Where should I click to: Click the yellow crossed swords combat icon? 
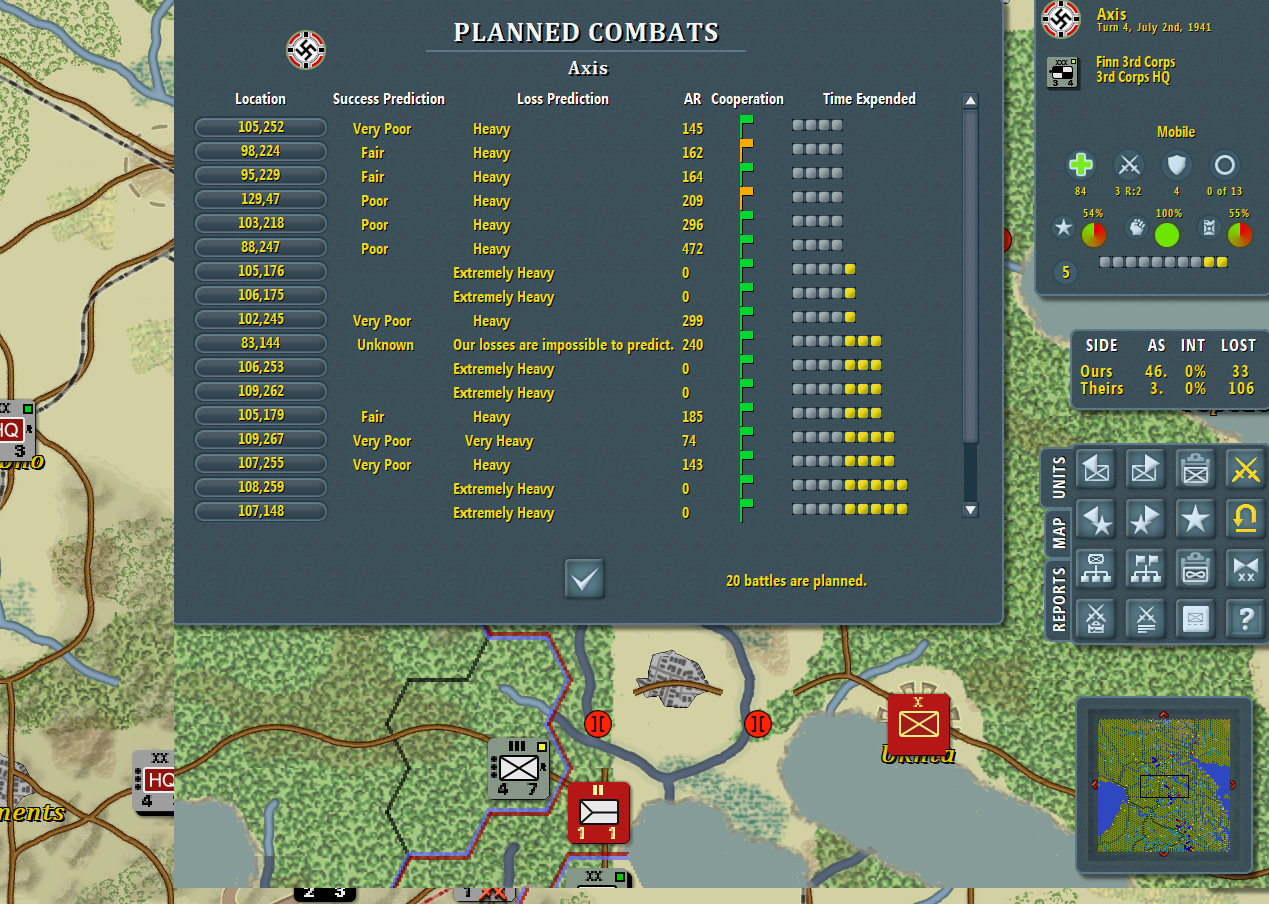pos(1245,468)
